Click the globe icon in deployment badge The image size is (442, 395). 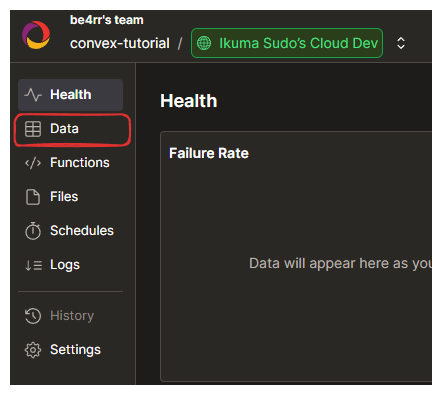pos(204,43)
